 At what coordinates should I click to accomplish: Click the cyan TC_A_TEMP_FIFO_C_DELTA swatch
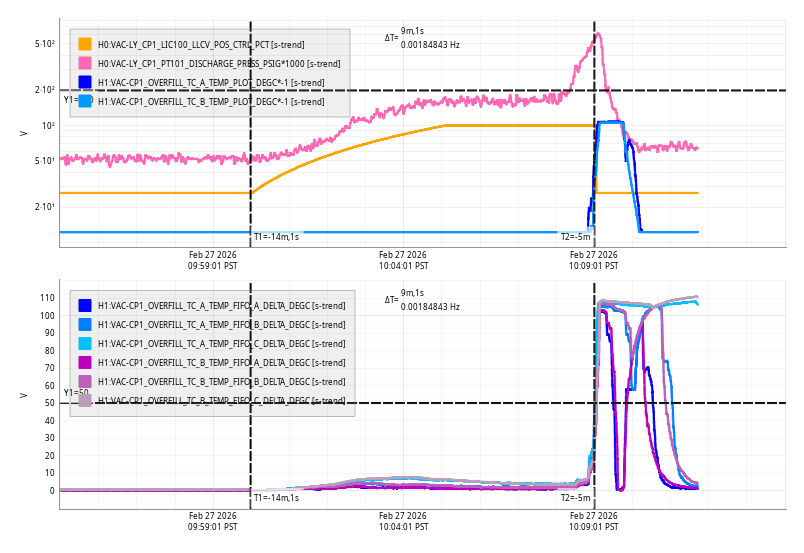pos(85,344)
